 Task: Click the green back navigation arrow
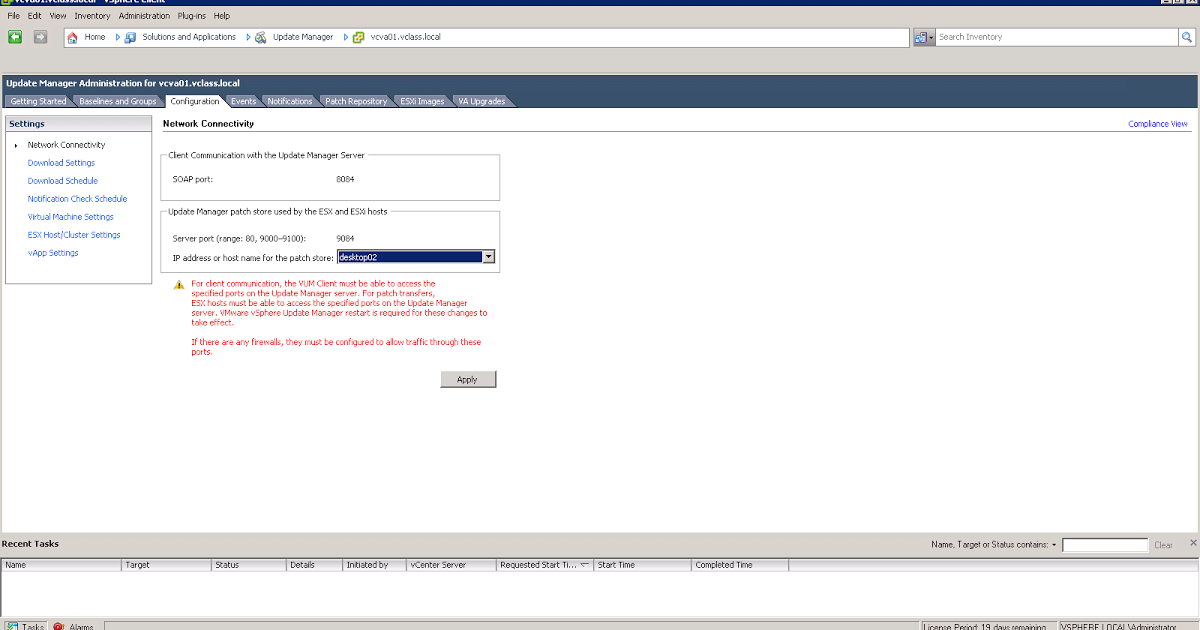(x=15, y=37)
